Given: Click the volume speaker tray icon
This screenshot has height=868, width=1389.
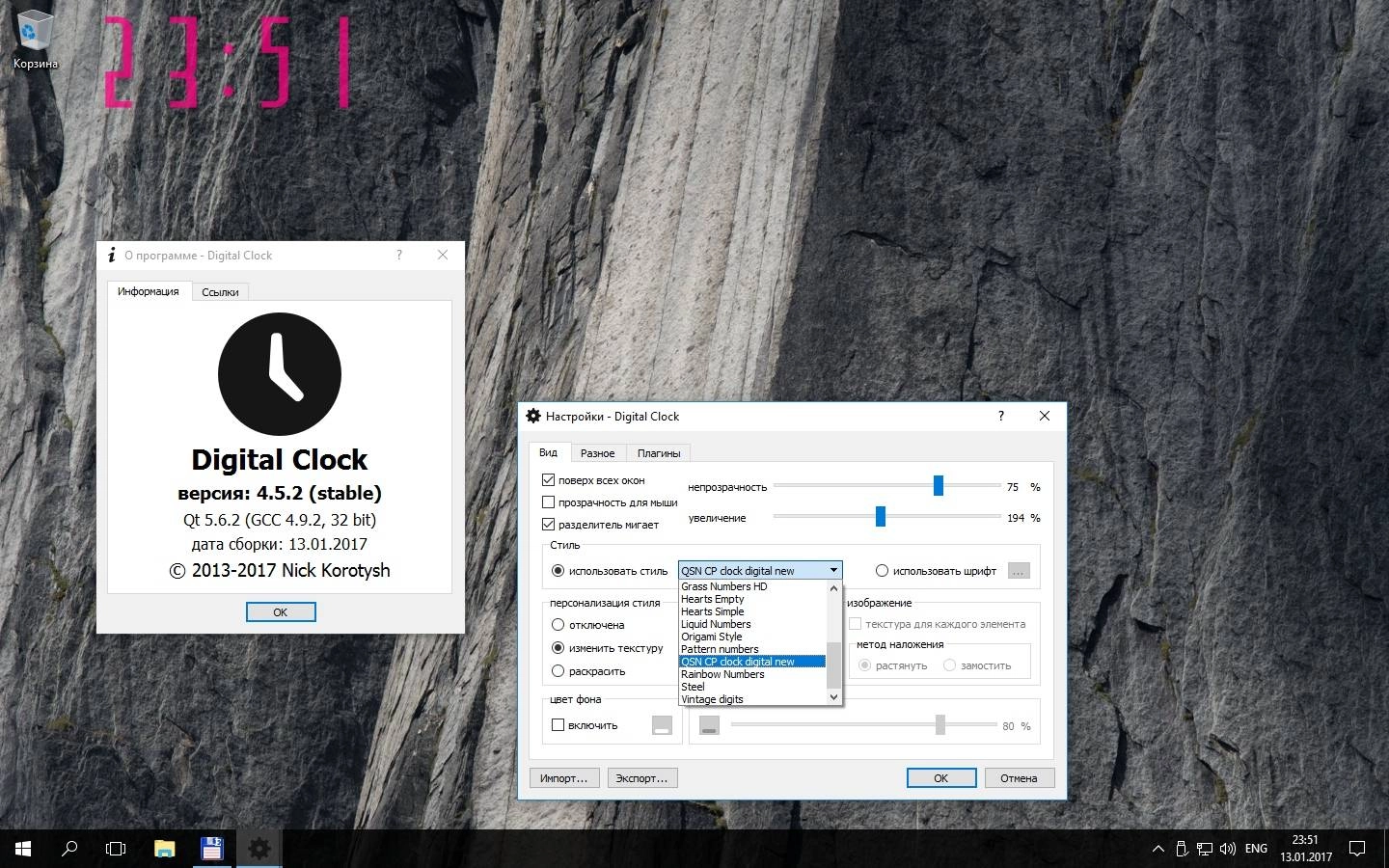Looking at the screenshot, I should 1228,849.
